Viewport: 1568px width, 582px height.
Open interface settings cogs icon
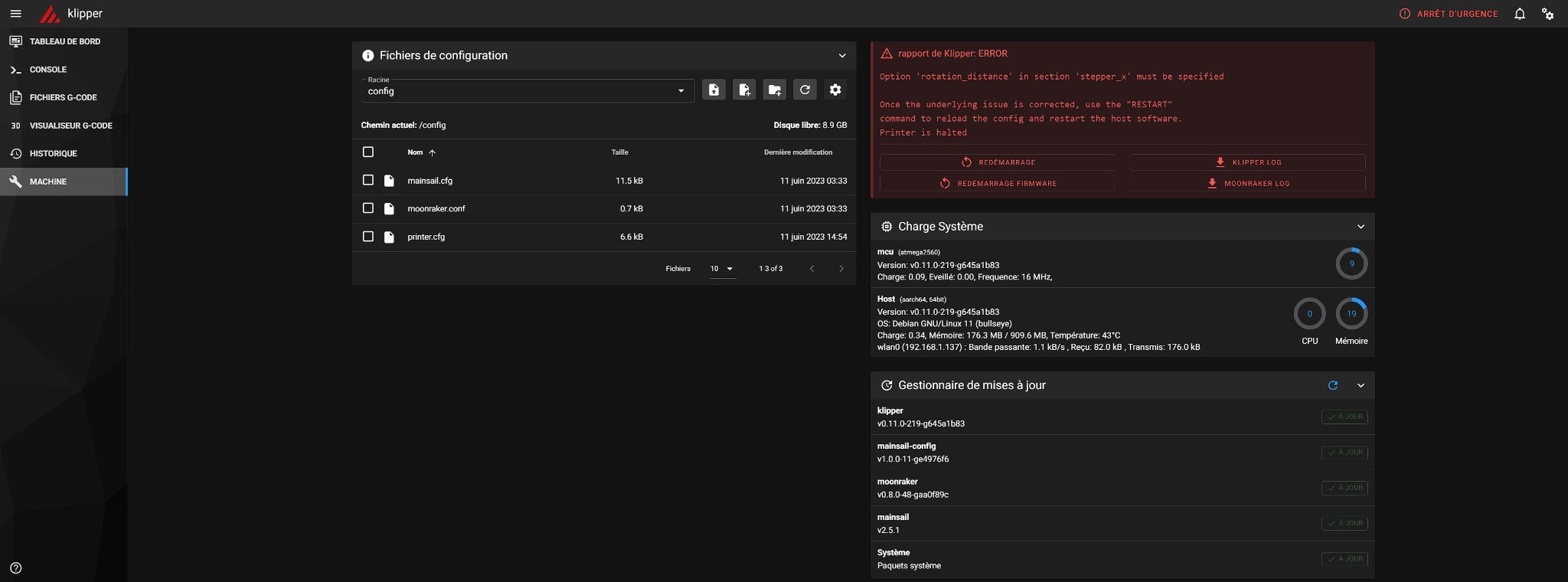point(1547,14)
